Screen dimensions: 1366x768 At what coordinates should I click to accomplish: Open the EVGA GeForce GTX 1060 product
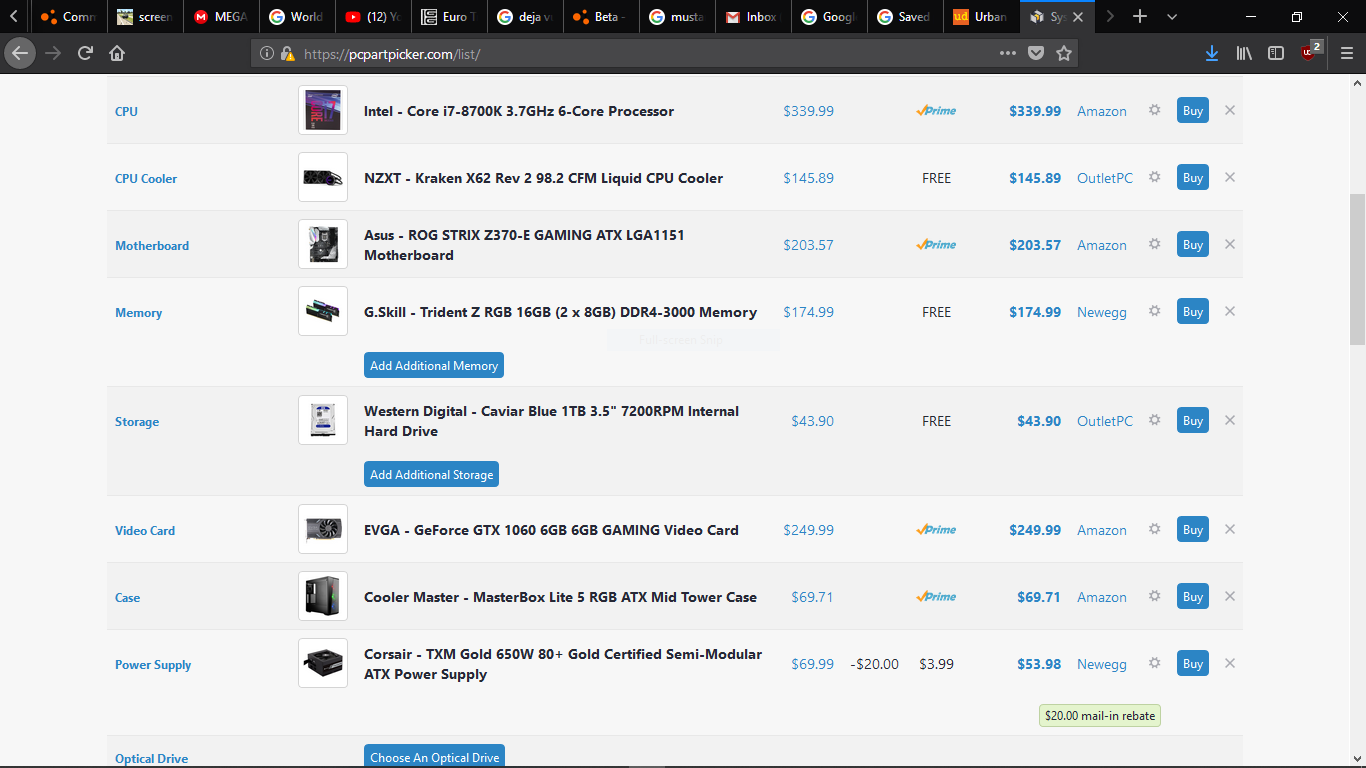point(551,530)
